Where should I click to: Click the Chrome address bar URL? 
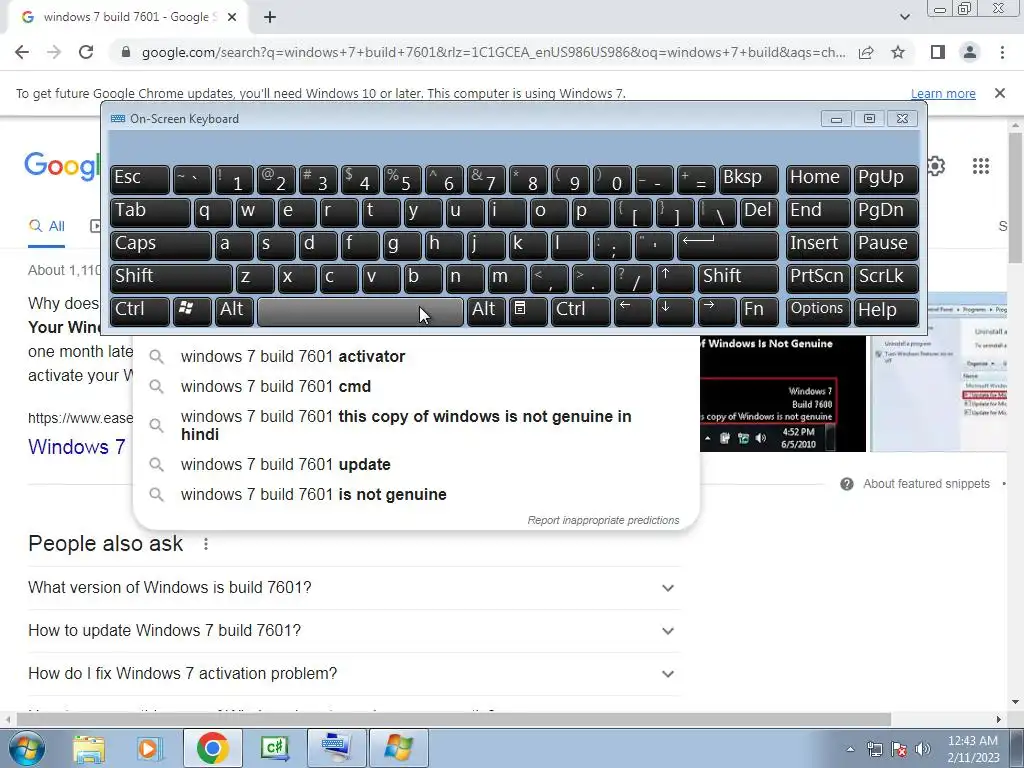tap(493, 52)
